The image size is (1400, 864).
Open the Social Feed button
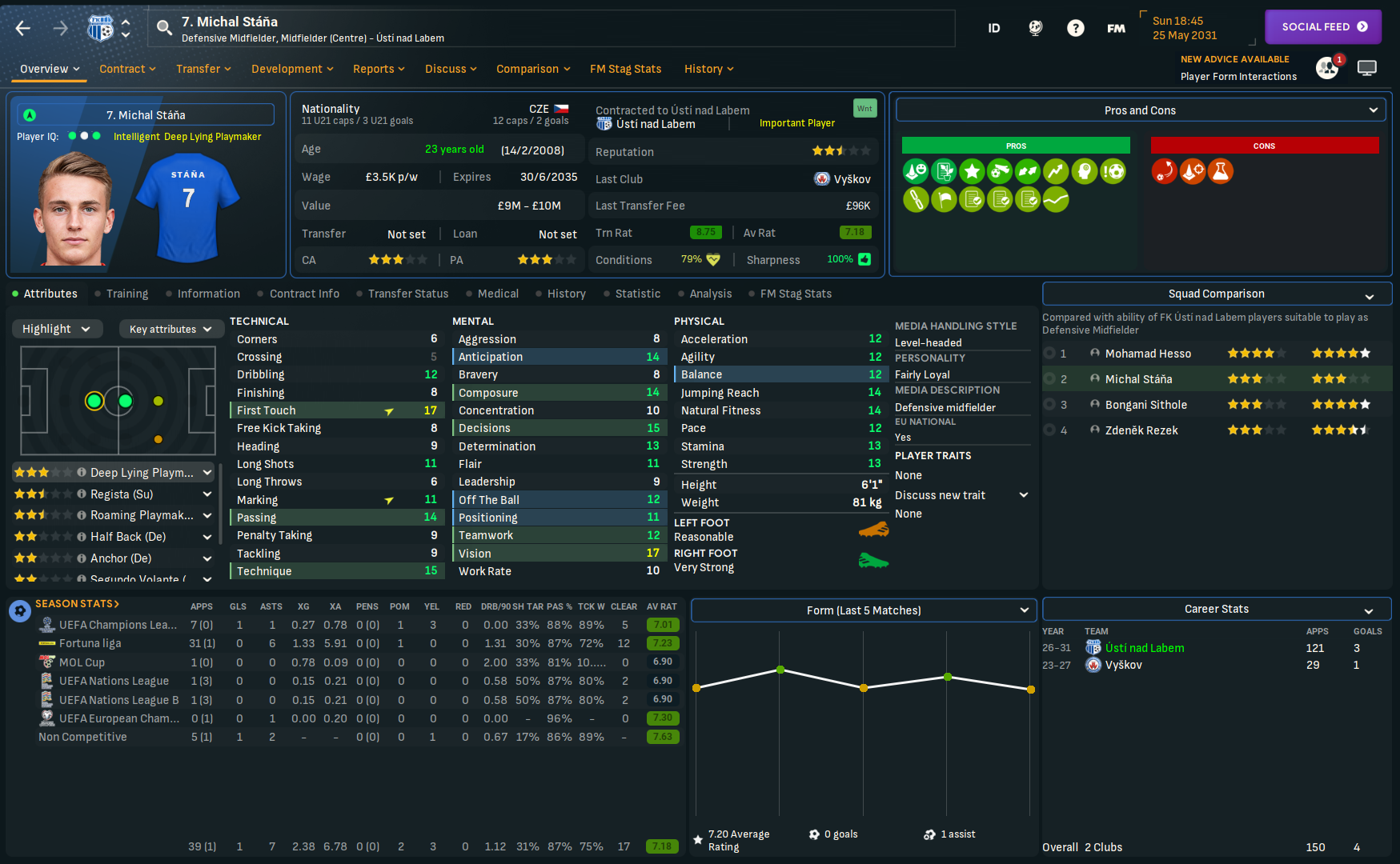(1322, 26)
